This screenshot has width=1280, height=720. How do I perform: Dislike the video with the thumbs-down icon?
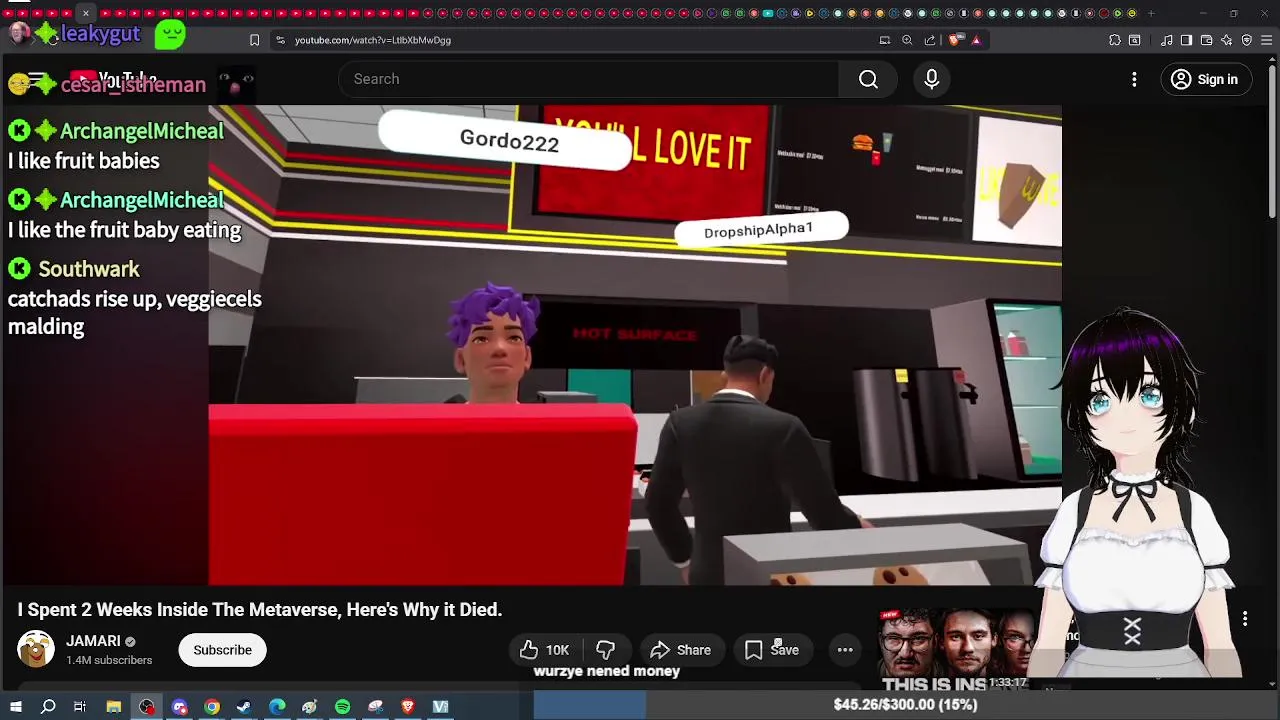[x=605, y=650]
